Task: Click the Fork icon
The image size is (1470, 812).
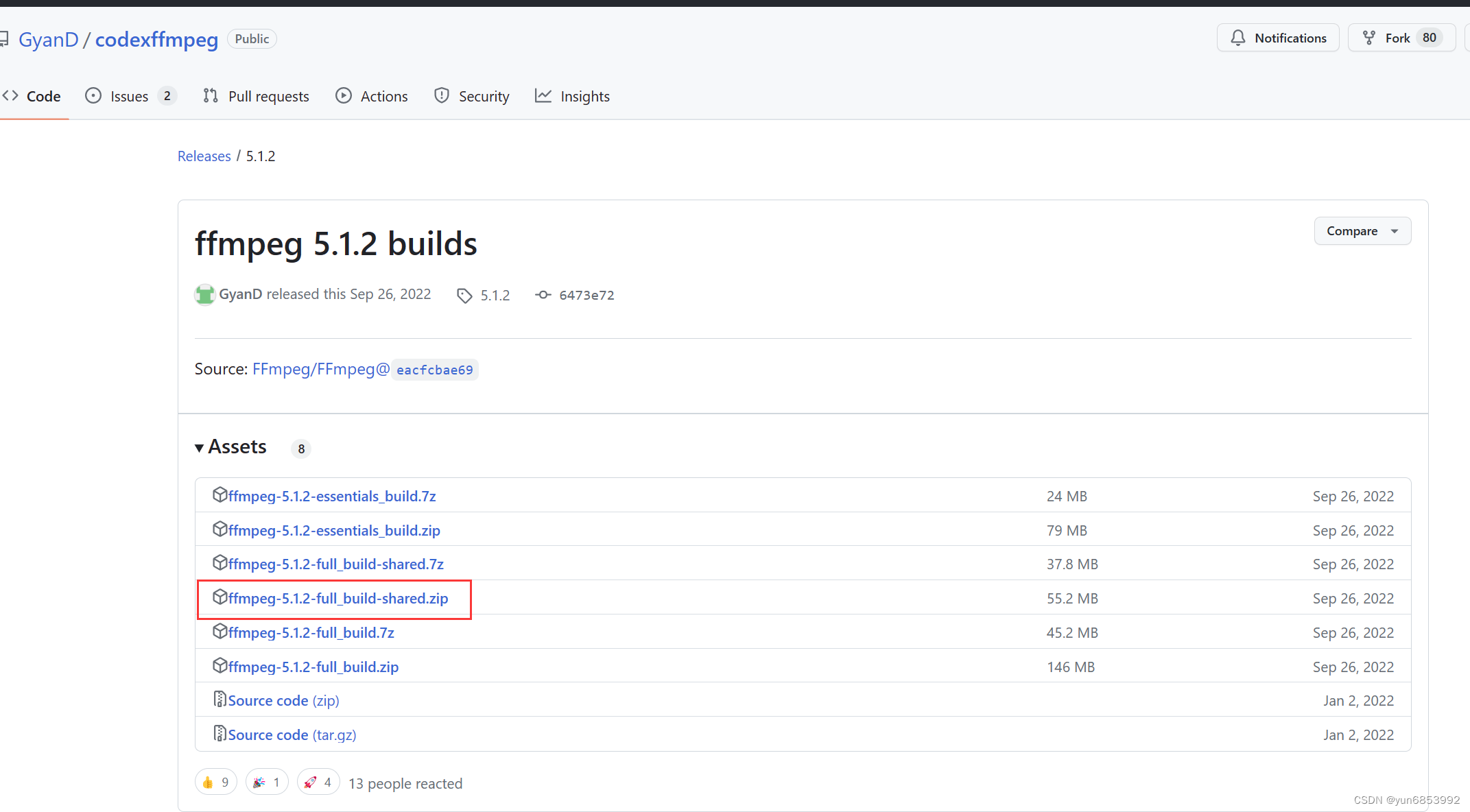Action: pyautogui.click(x=1369, y=38)
